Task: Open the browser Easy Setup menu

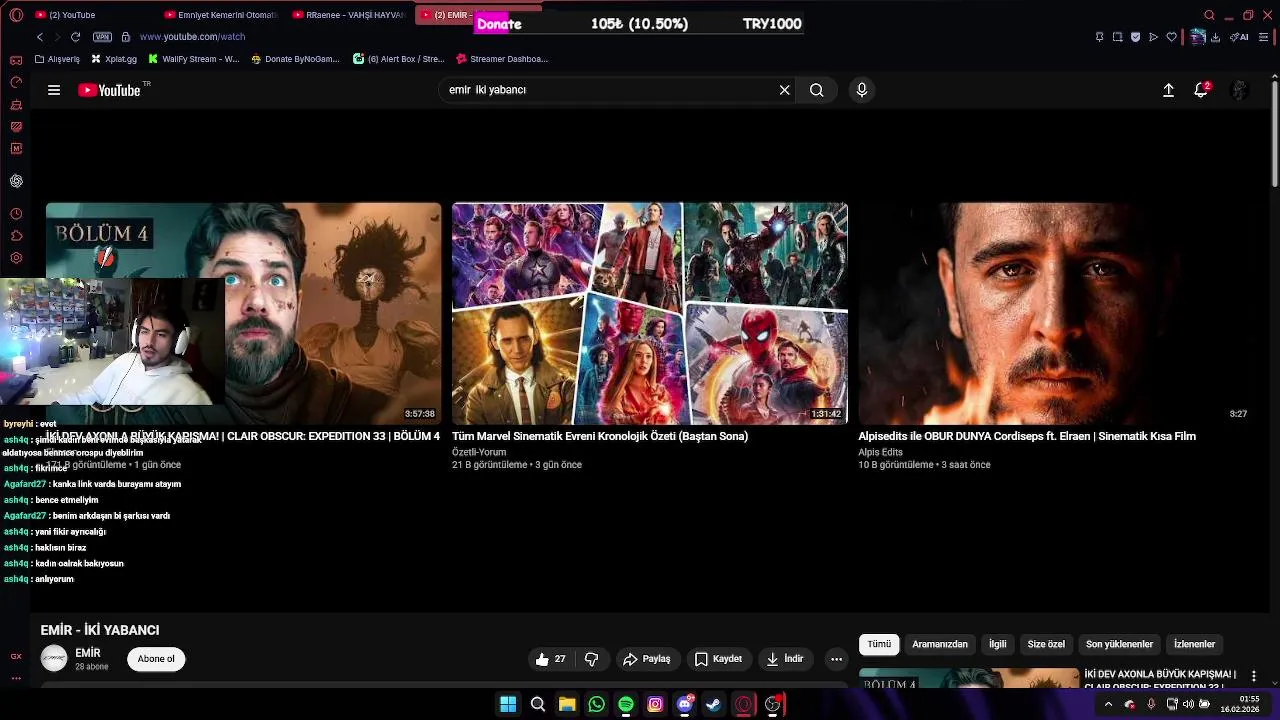Action: (x=1264, y=37)
